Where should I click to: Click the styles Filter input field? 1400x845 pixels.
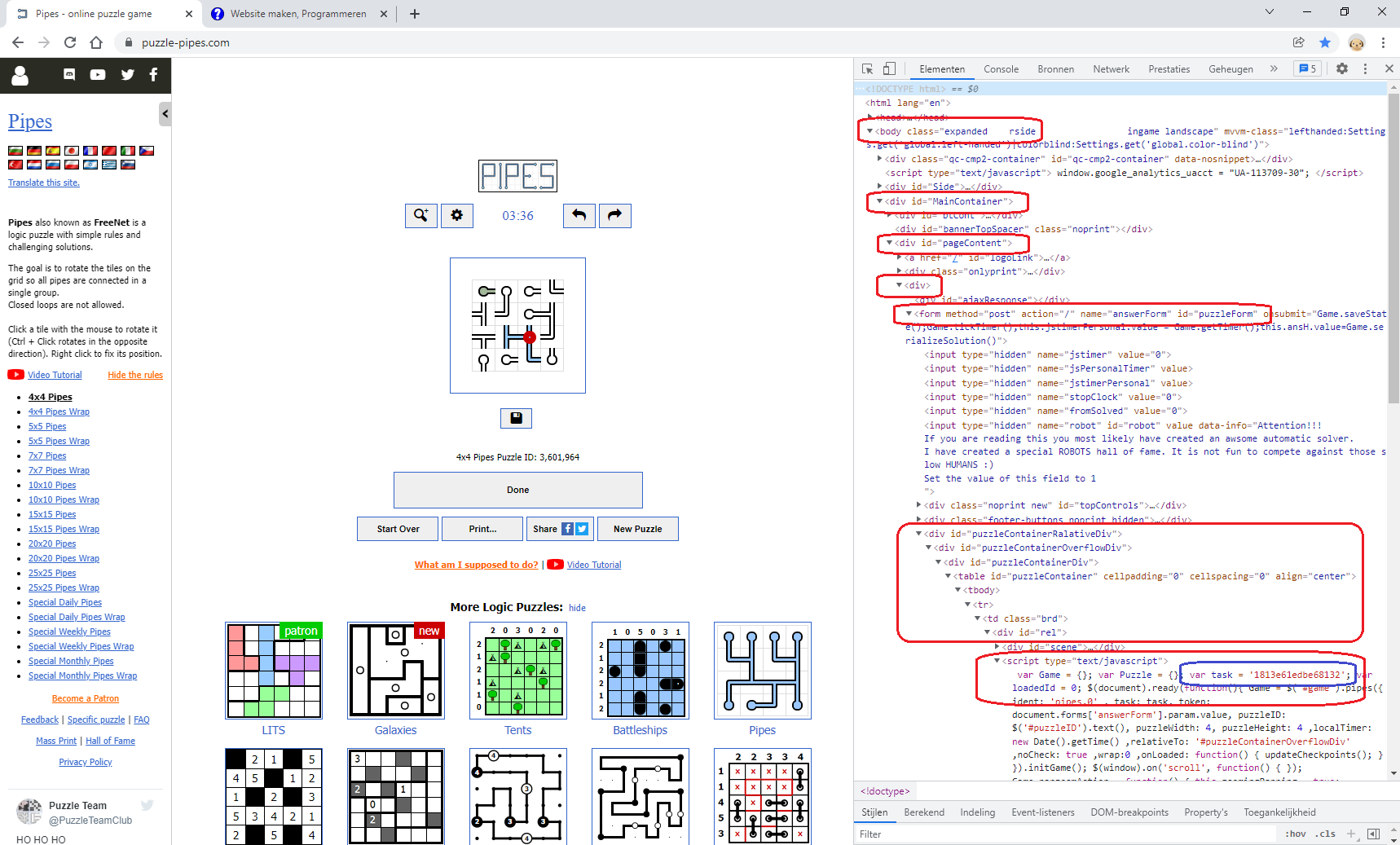pyautogui.click(x=1066, y=834)
